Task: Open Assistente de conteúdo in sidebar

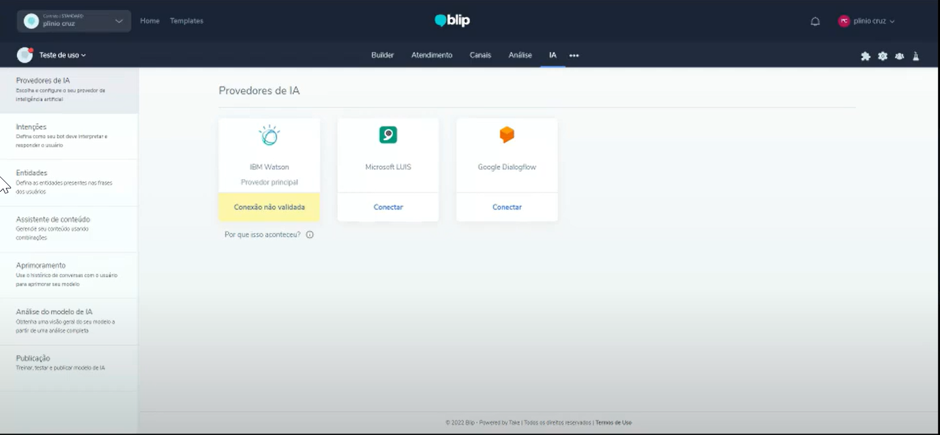Action: (x=69, y=228)
